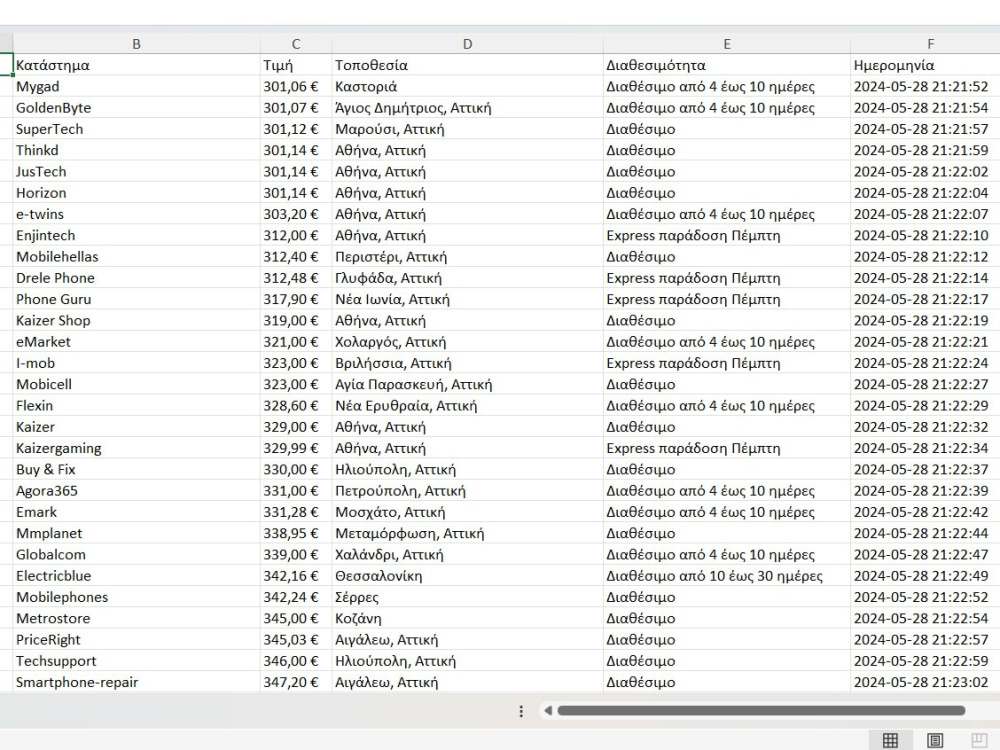Image resolution: width=1000 pixels, height=750 pixels.
Task: Select the Kaizer Shop store cell
Action: 136,320
